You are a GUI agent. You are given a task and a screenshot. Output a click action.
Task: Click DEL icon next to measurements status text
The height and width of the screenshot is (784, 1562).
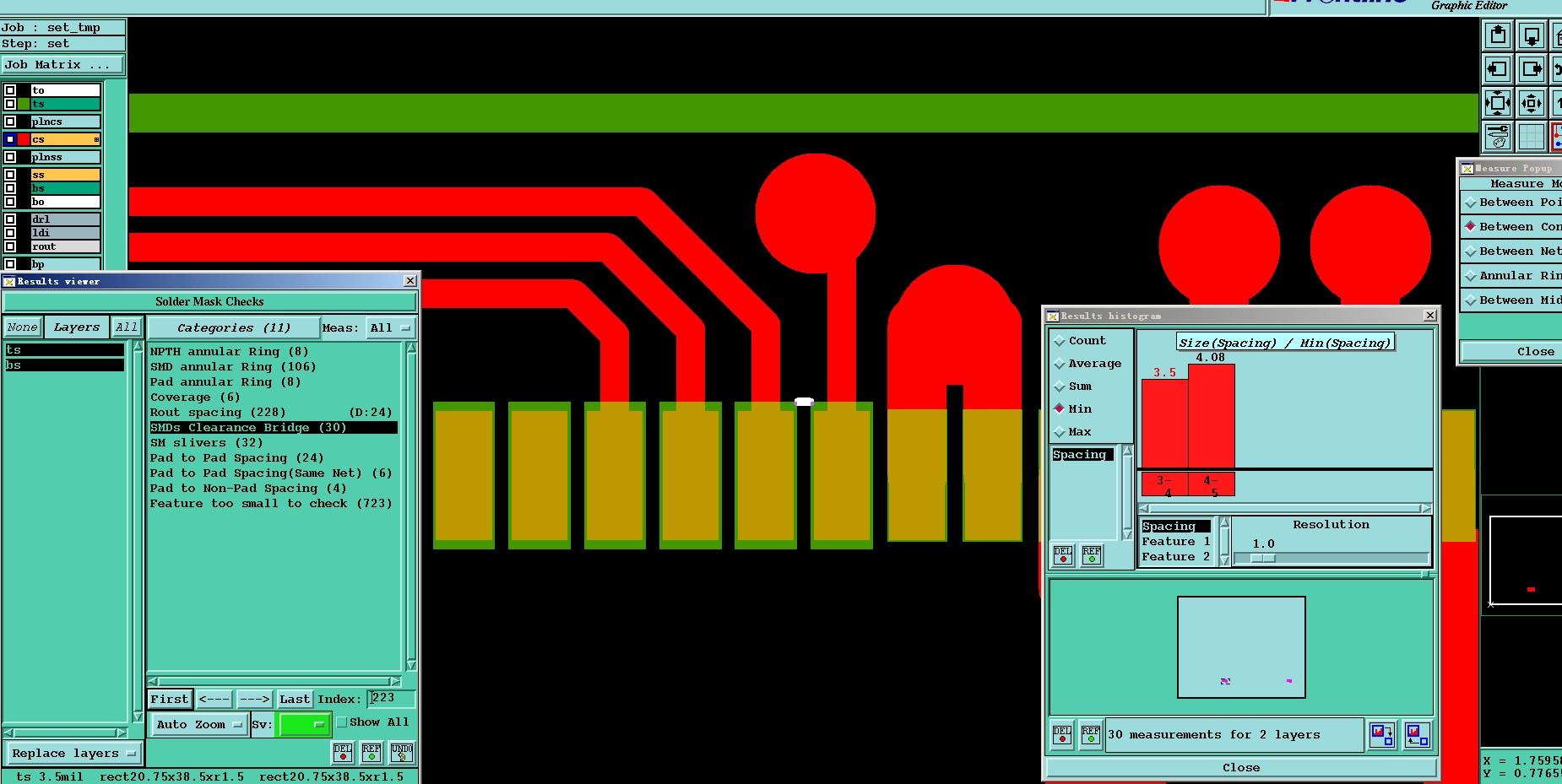click(x=1062, y=734)
